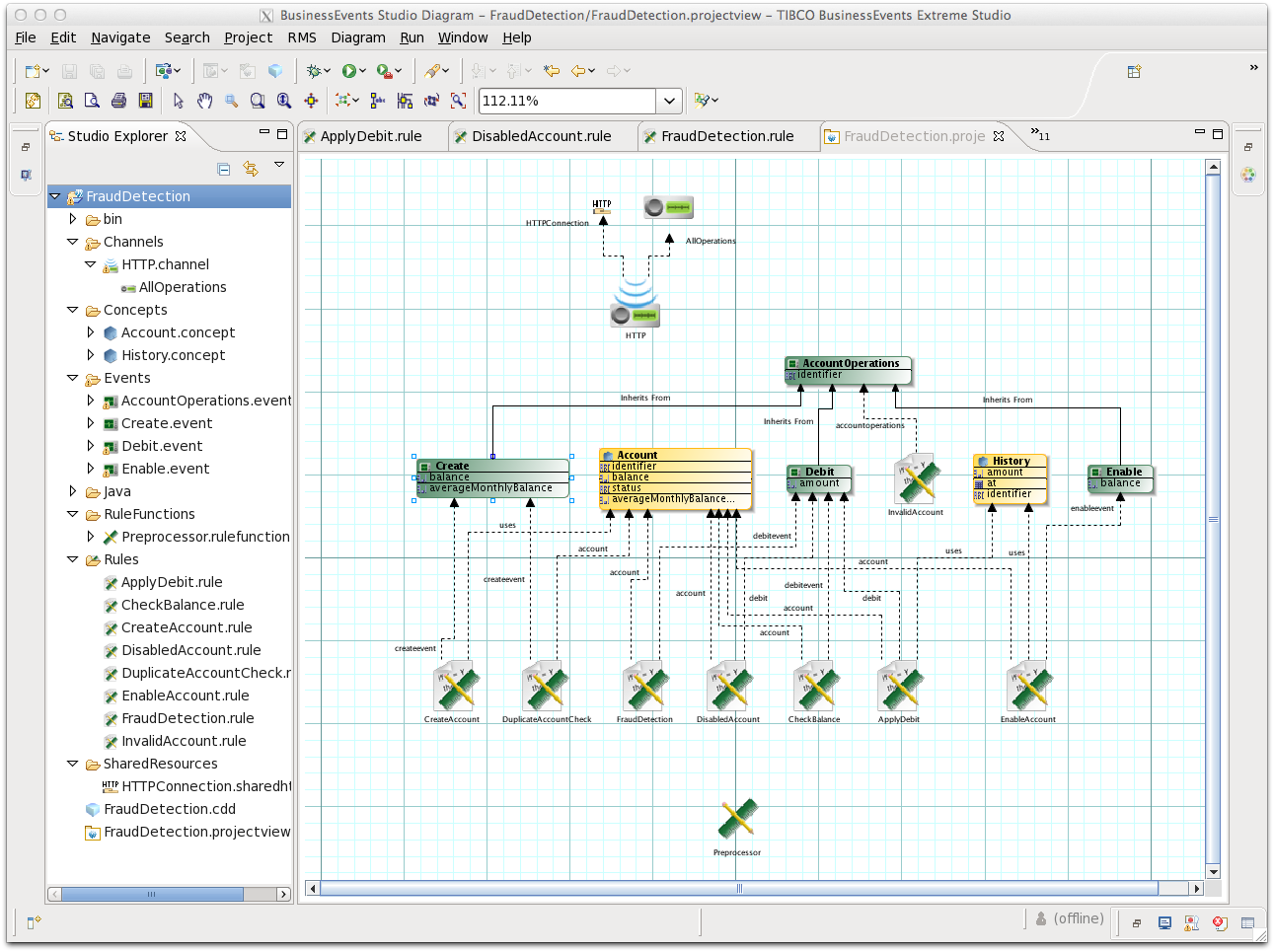Click the New wizard toolbar icon
Screen dimensions: 1274x952
click(33, 71)
